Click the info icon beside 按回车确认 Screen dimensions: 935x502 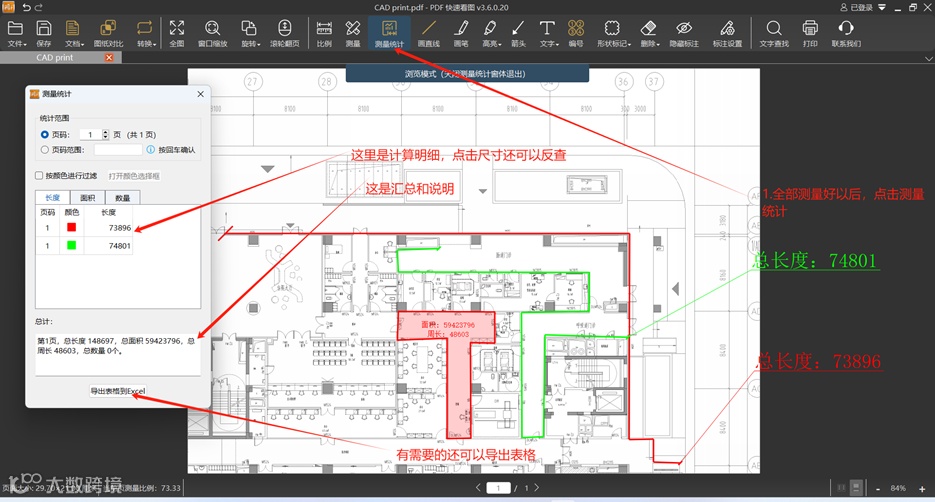tap(150, 150)
